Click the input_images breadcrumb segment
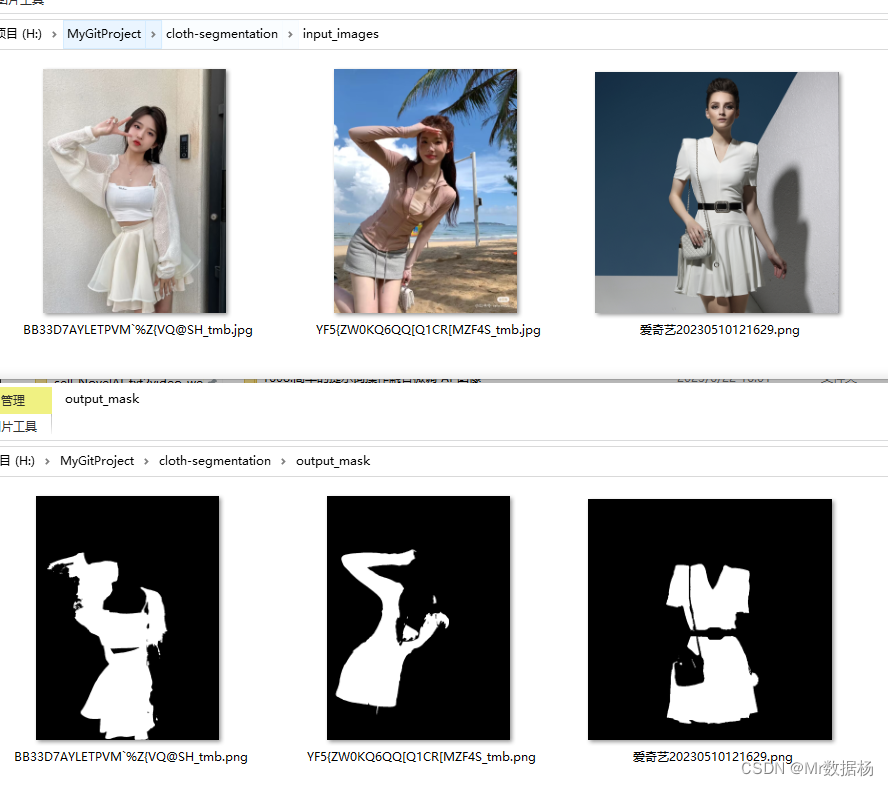888x786 pixels. coord(340,33)
